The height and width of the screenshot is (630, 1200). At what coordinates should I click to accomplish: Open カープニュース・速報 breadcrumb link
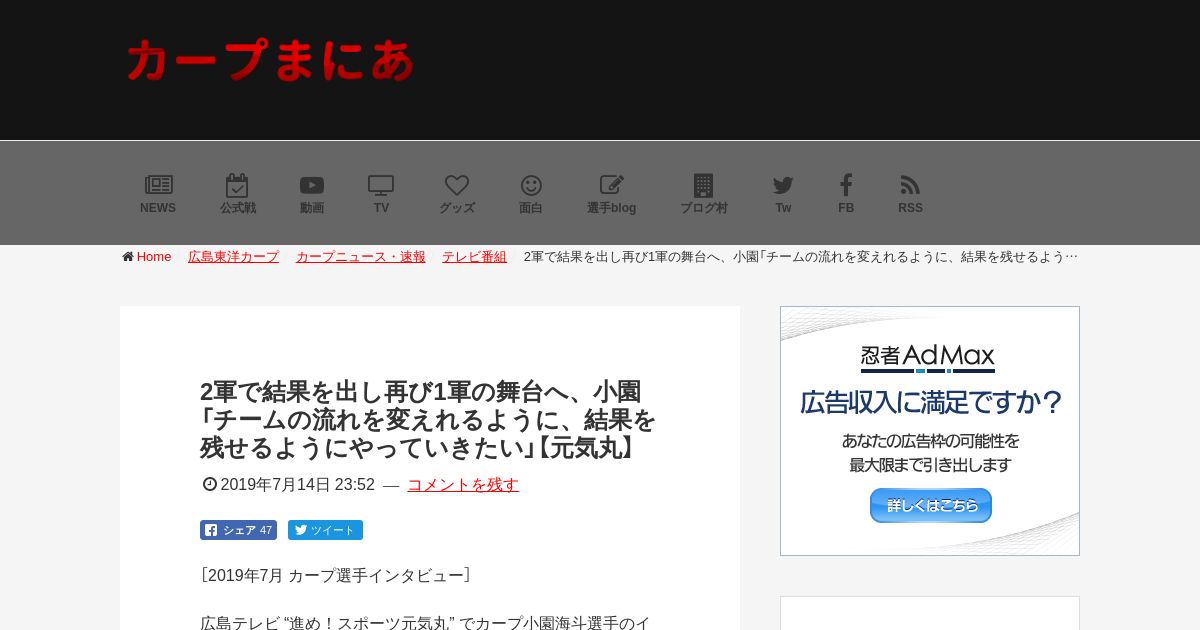pos(360,257)
